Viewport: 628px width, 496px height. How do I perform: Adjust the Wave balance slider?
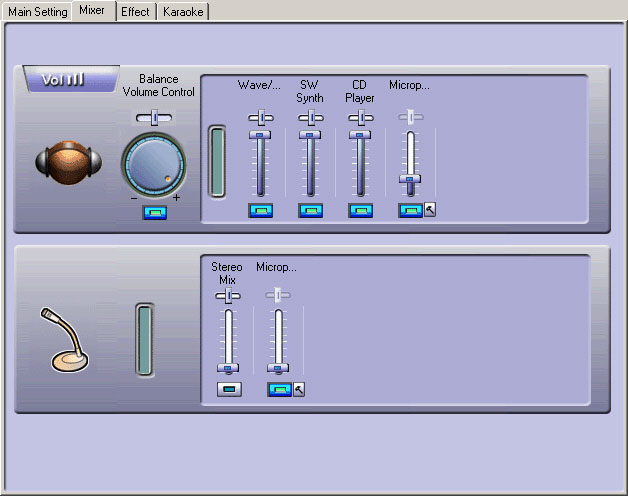261,118
